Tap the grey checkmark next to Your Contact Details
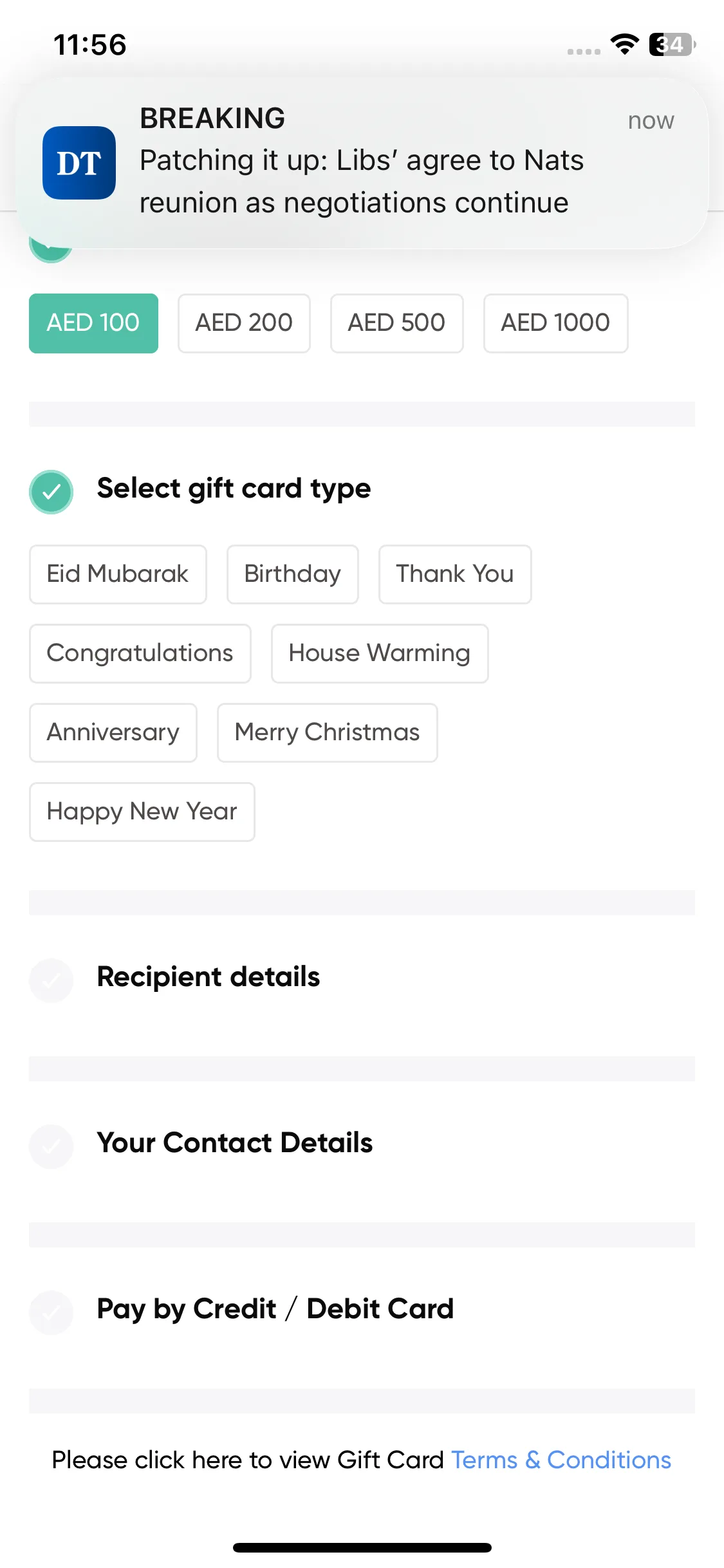 point(51,1146)
